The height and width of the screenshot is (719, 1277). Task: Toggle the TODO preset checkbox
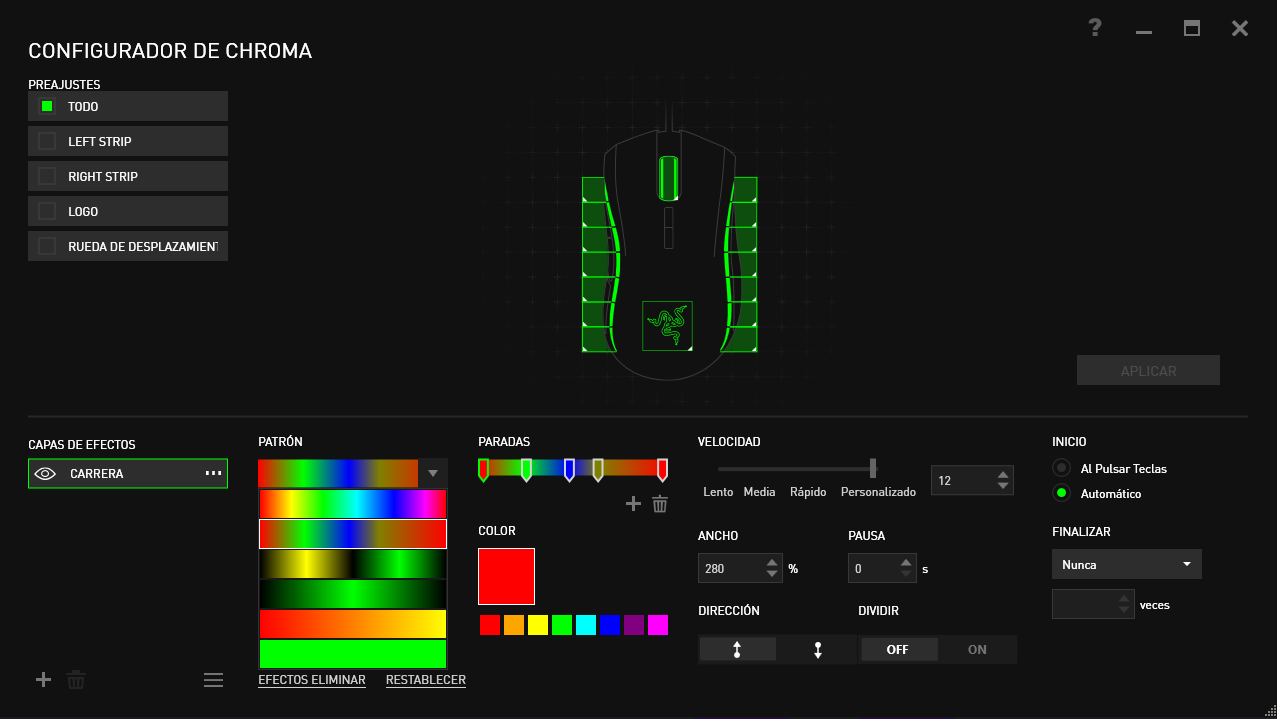click(47, 106)
